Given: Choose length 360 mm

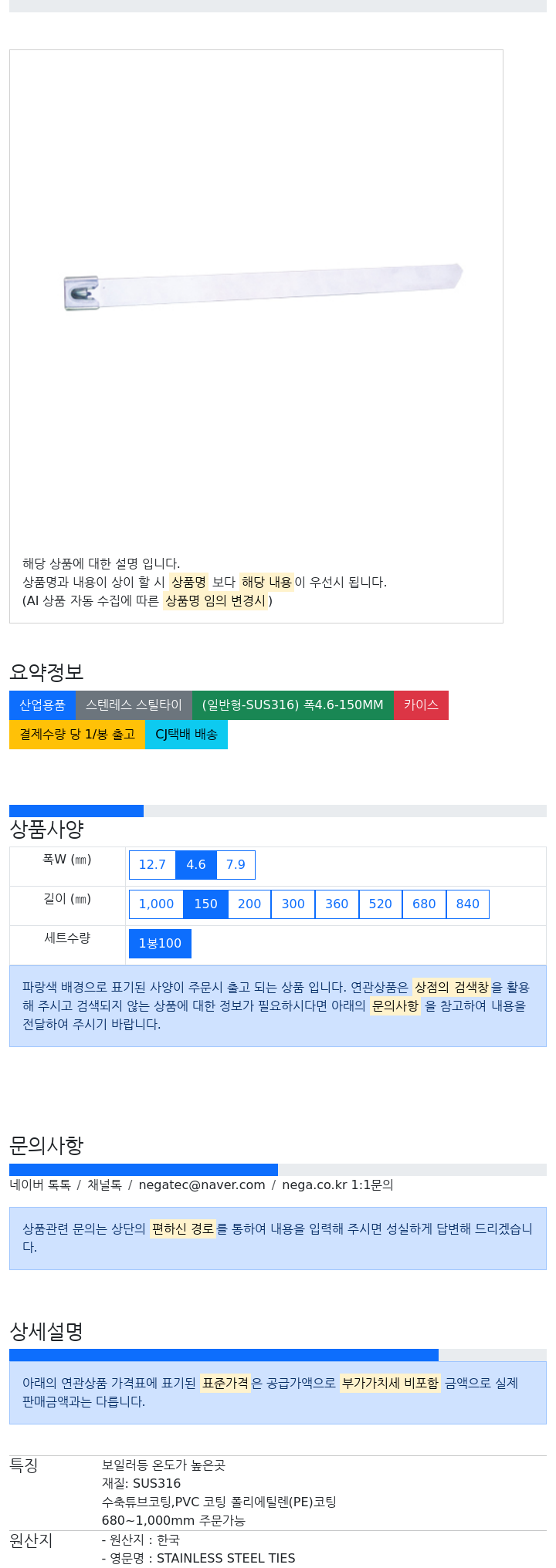Looking at the screenshot, I should [337, 904].
